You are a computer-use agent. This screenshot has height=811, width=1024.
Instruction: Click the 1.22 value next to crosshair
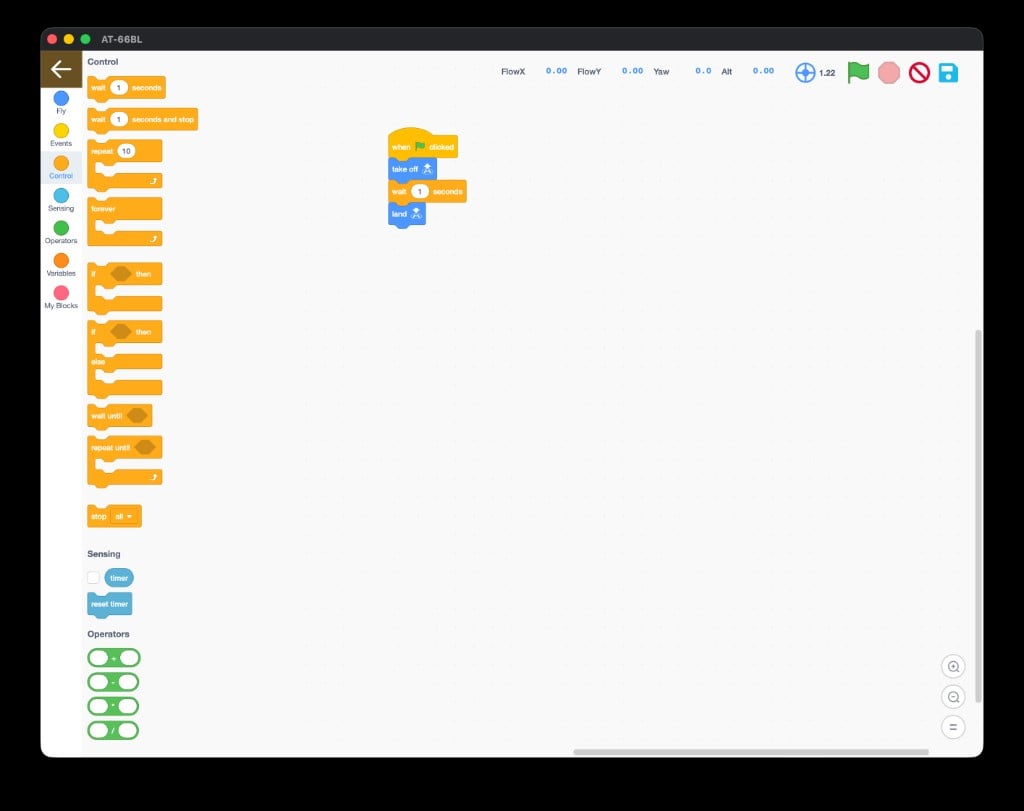point(827,73)
